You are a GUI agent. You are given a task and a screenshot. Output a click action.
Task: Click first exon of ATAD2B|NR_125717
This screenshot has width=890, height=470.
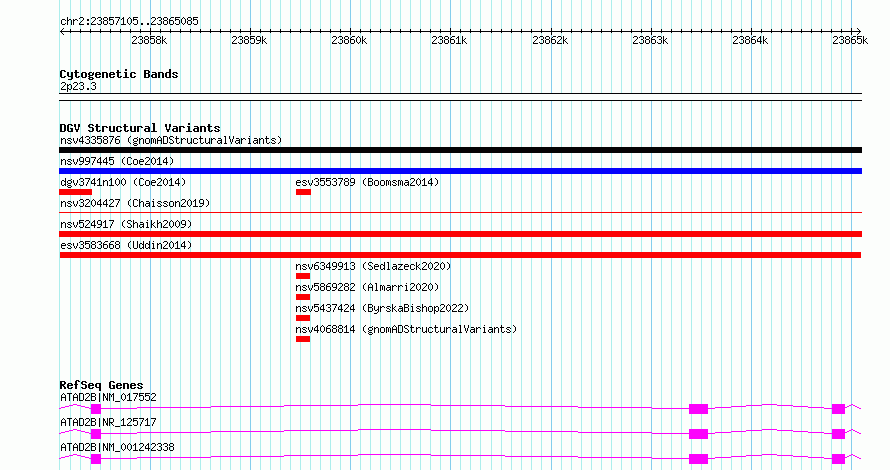click(x=96, y=434)
